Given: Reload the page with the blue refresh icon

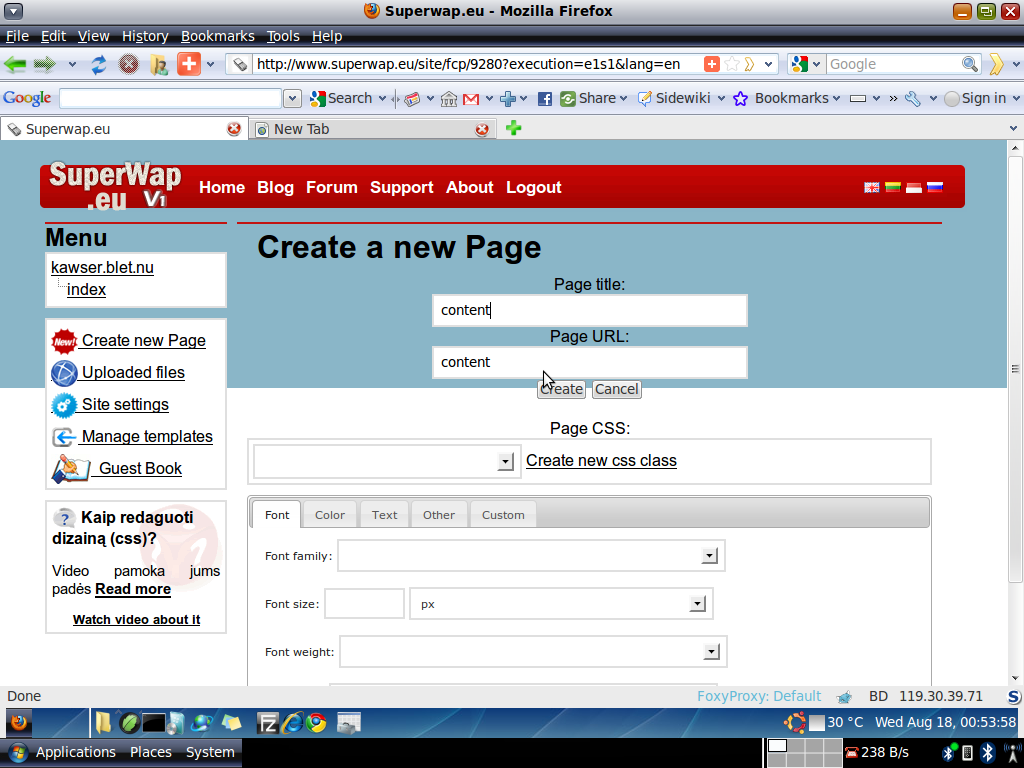Looking at the screenshot, I should pyautogui.click(x=99, y=64).
